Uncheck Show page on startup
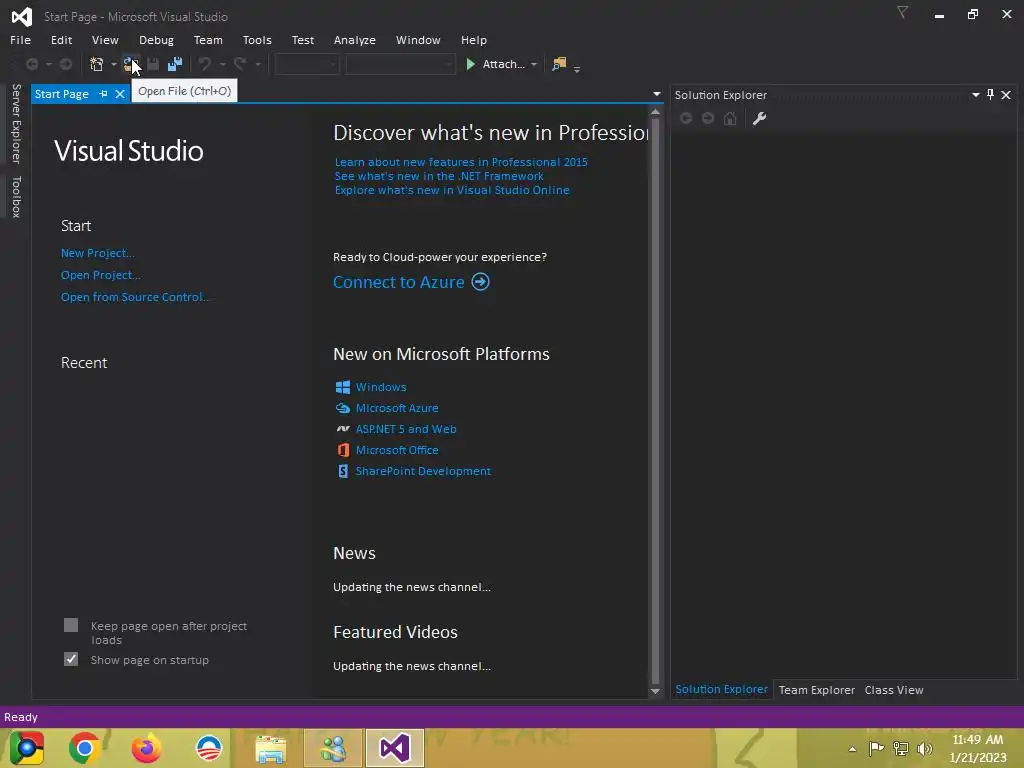Screen dimensions: 1024x768 71,659
